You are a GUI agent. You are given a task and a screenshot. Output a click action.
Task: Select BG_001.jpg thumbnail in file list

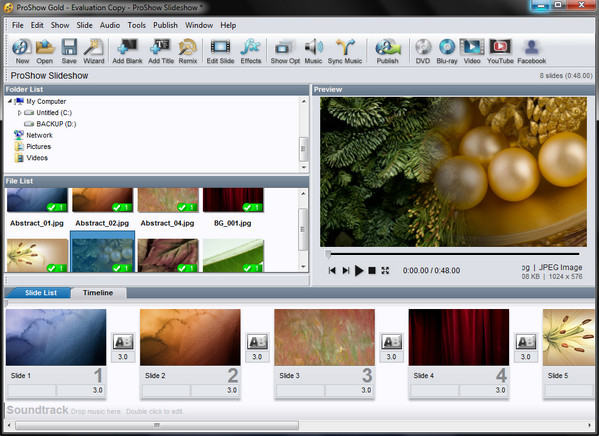(x=233, y=200)
